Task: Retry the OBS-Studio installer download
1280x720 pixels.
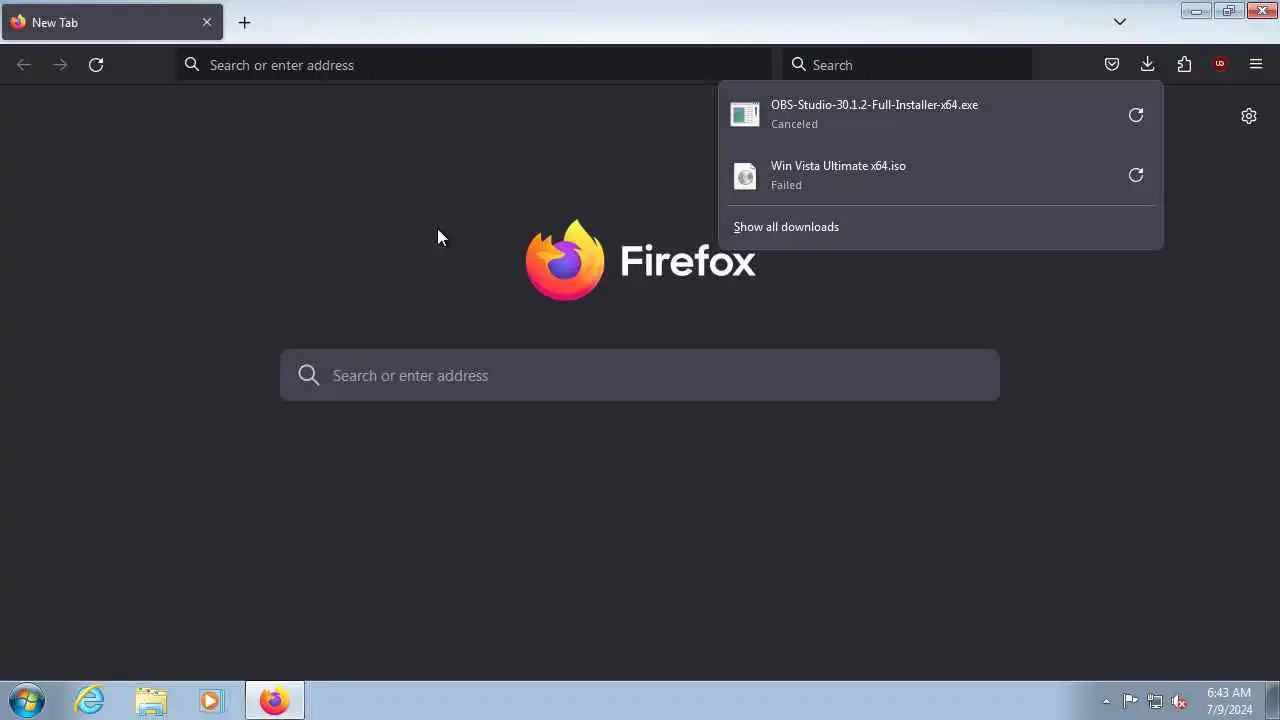Action: click(1136, 114)
